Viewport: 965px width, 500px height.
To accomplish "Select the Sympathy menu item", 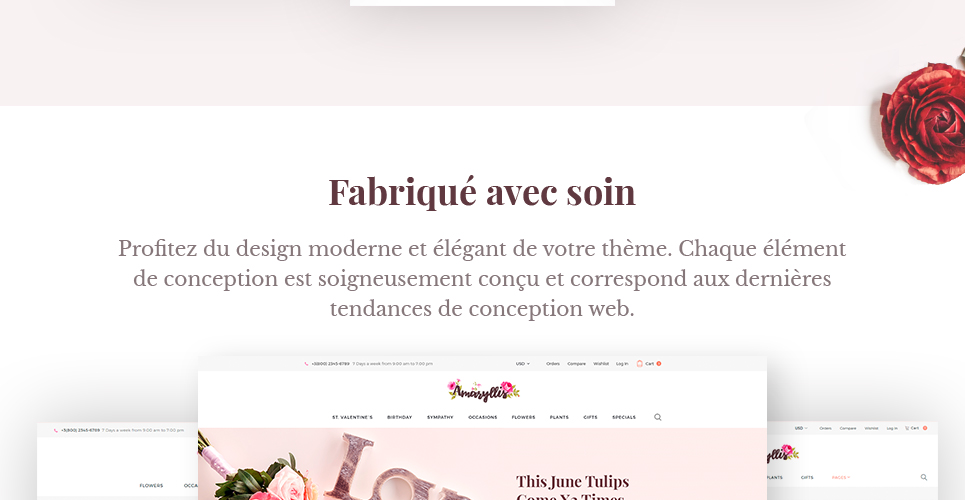I will pos(440,417).
